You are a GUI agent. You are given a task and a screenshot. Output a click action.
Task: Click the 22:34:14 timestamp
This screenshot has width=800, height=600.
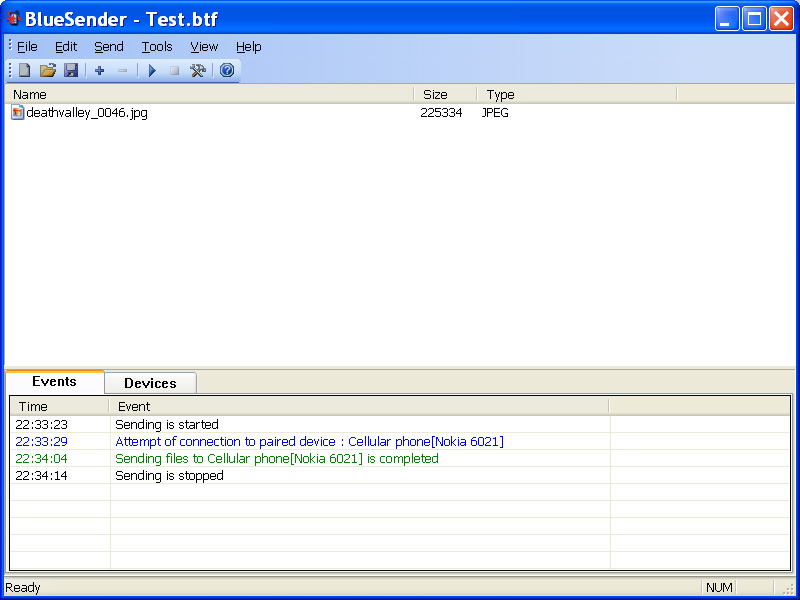tap(41, 476)
